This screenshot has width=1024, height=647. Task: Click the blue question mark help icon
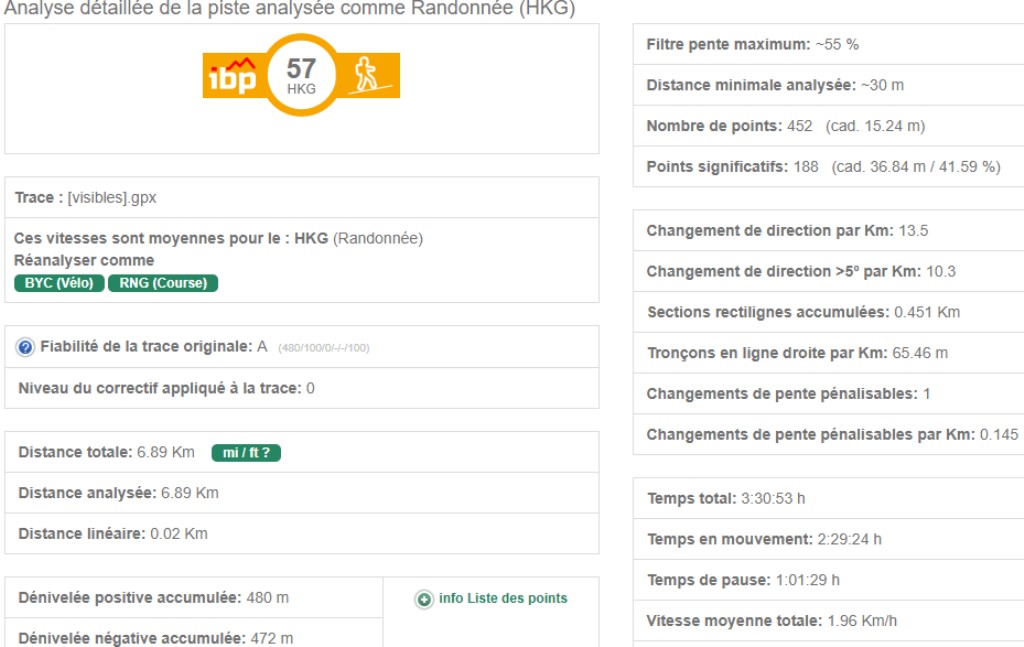point(26,347)
